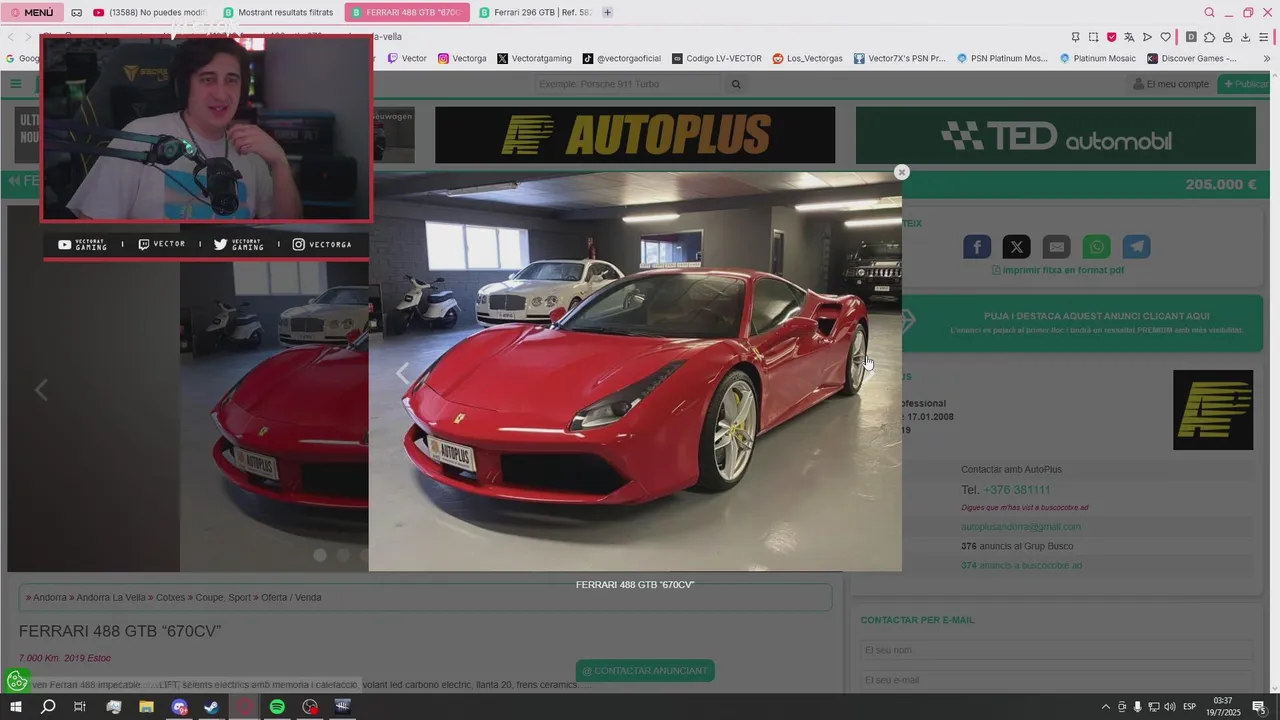Open the @vectorgaoficial TikTok bookmark
The width and height of the screenshot is (1280, 720).
622,58
